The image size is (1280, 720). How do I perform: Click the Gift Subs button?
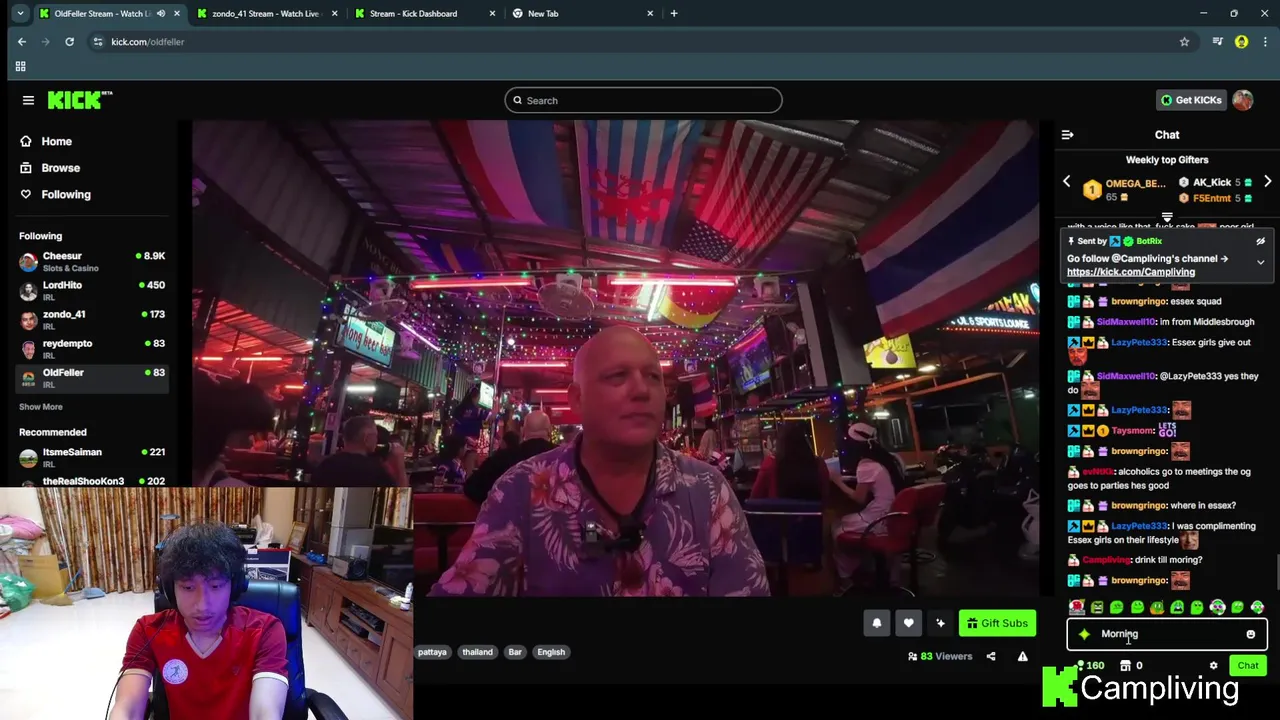click(997, 623)
